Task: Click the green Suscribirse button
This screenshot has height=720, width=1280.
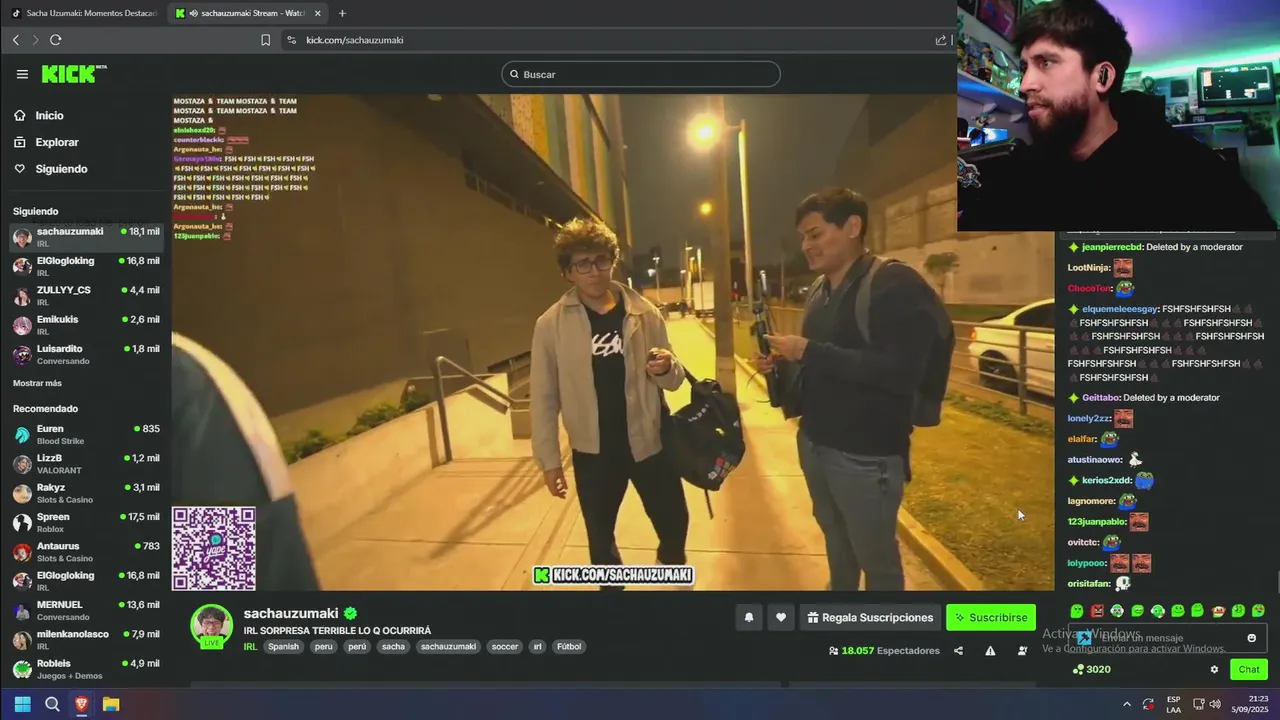Action: click(991, 618)
